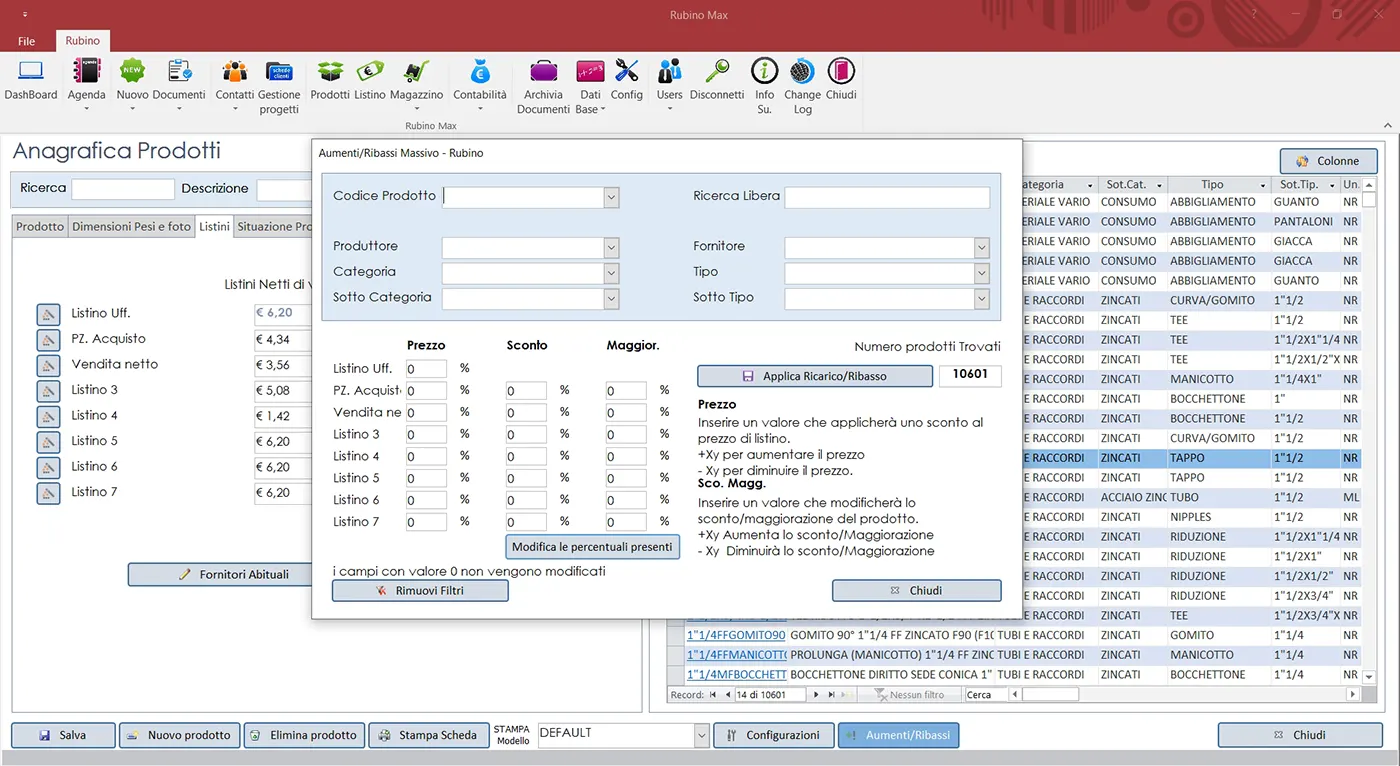Click the Stampa Scheda button
Image resolution: width=1400 pixels, height=766 pixels.
[x=428, y=735]
